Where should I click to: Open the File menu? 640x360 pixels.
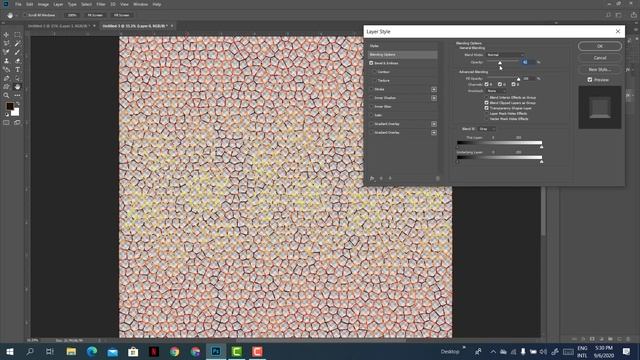18,4
